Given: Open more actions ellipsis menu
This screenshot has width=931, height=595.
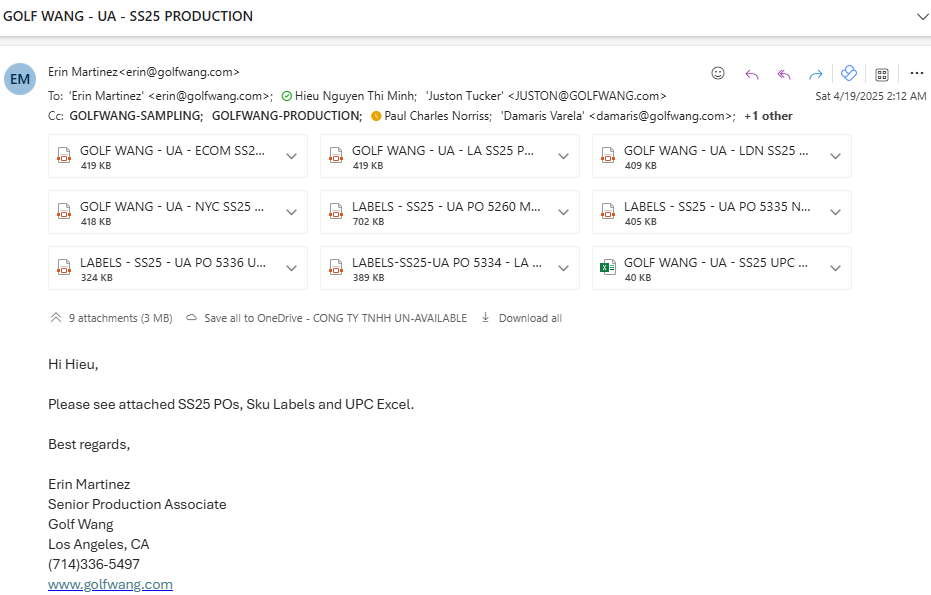Looking at the screenshot, I should coord(917,73).
